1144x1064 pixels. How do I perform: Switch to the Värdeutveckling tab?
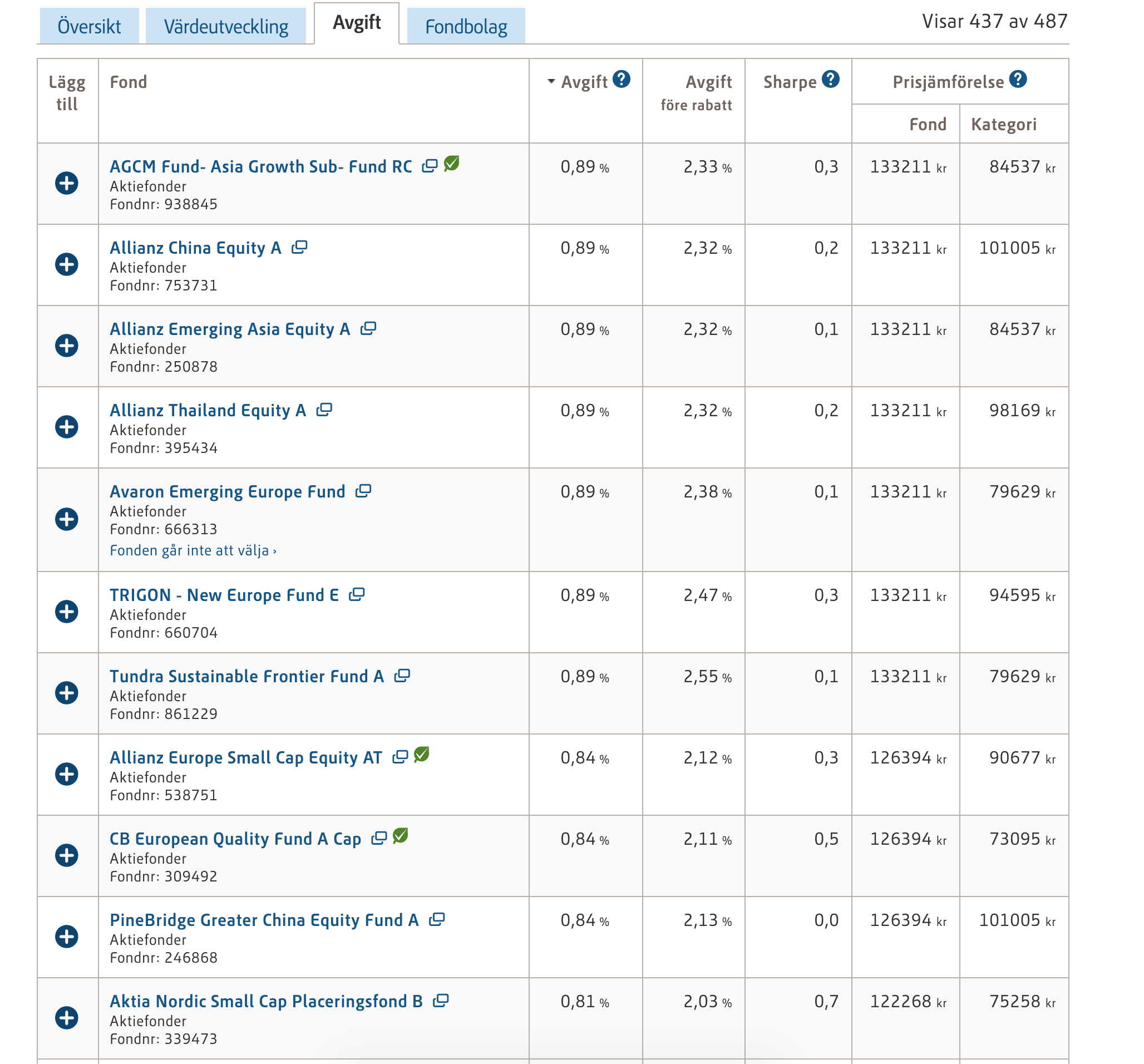pyautogui.click(x=226, y=27)
